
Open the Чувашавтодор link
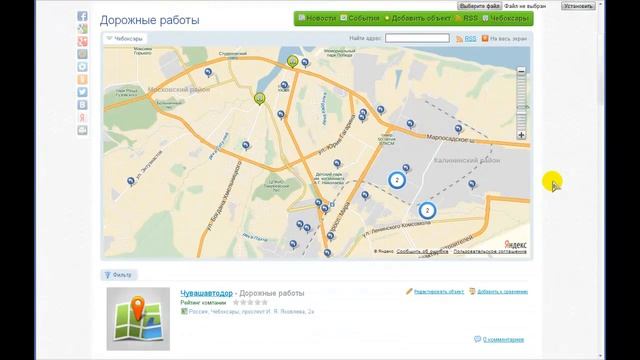207,293
